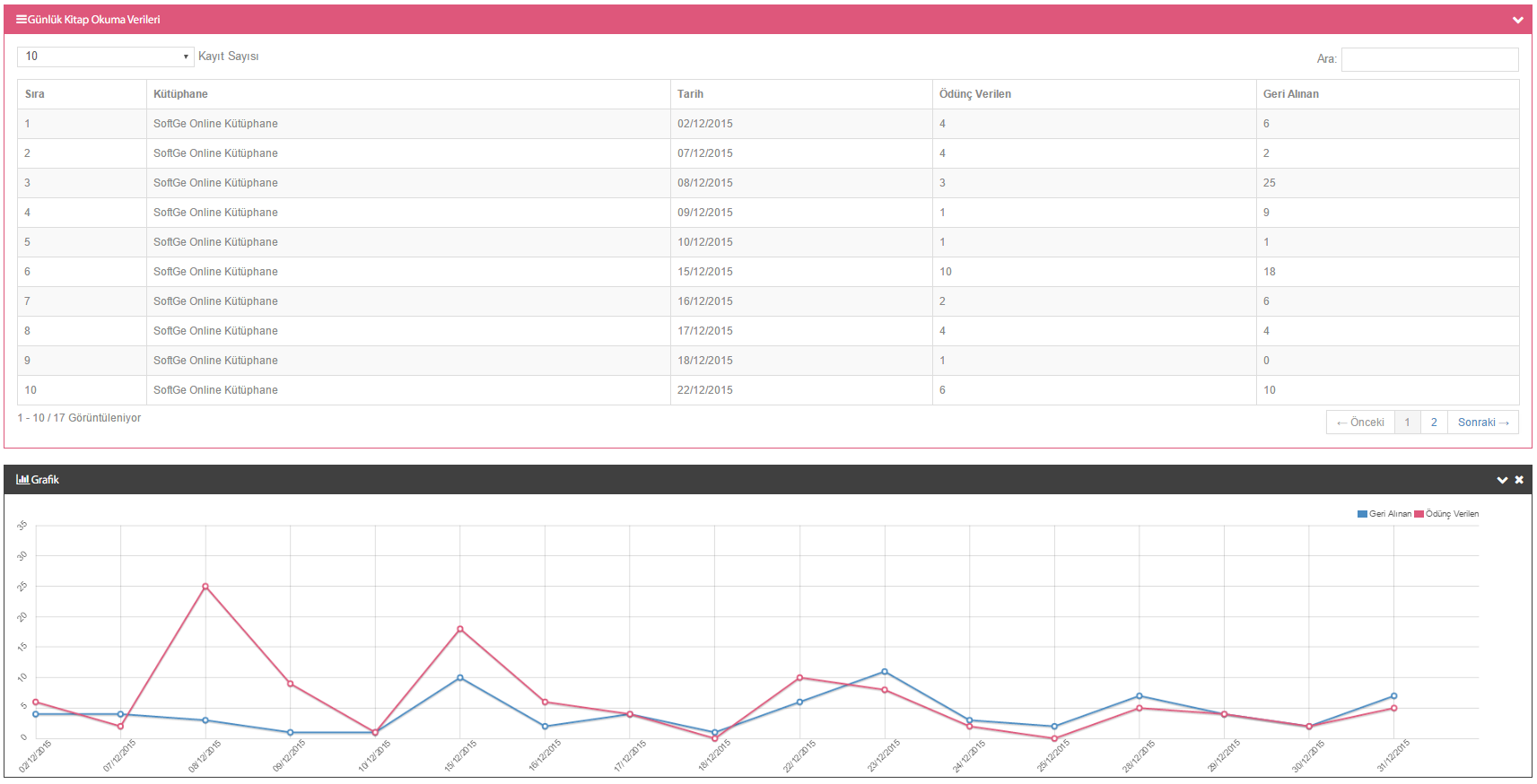Go to the Sonraki page
This screenshot has width=1537, height=784.
tap(1483, 422)
